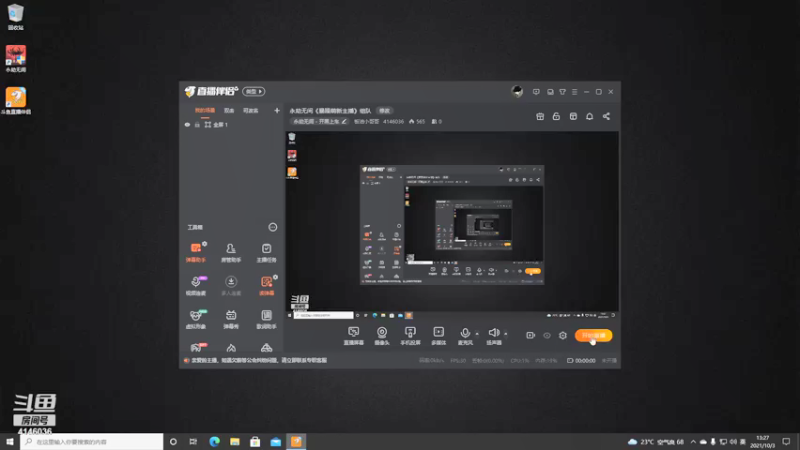Open the taskbar weather widget showing 23°C
The width and height of the screenshot is (800, 450).
pos(656,441)
